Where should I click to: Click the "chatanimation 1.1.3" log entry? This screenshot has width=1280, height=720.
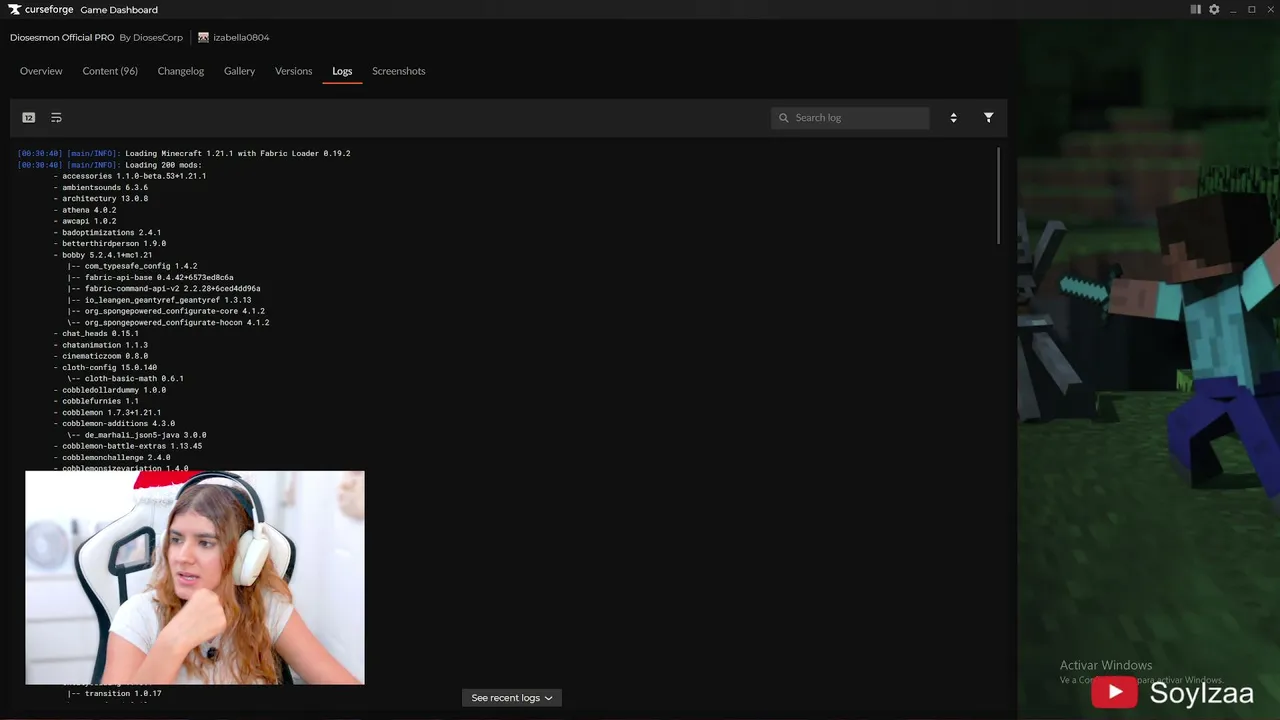coord(105,345)
